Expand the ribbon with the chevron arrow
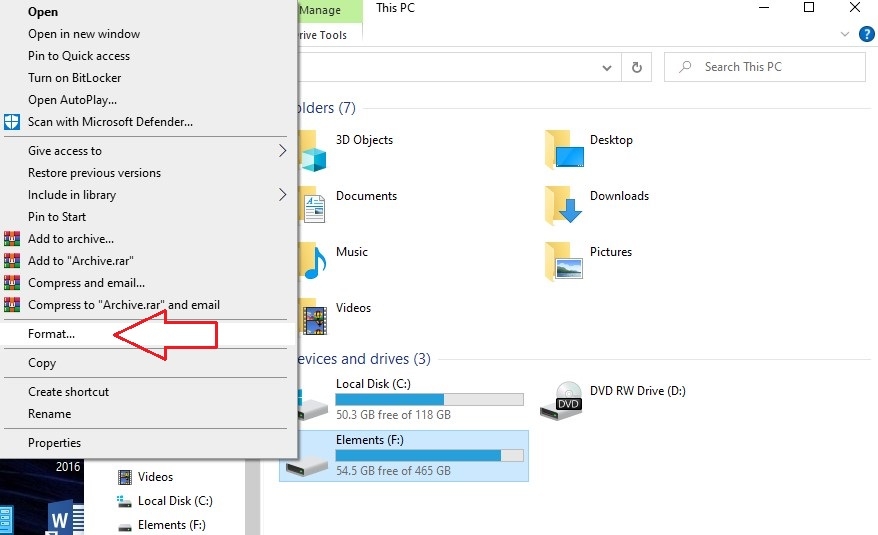Image resolution: width=878 pixels, height=535 pixels. [845, 34]
